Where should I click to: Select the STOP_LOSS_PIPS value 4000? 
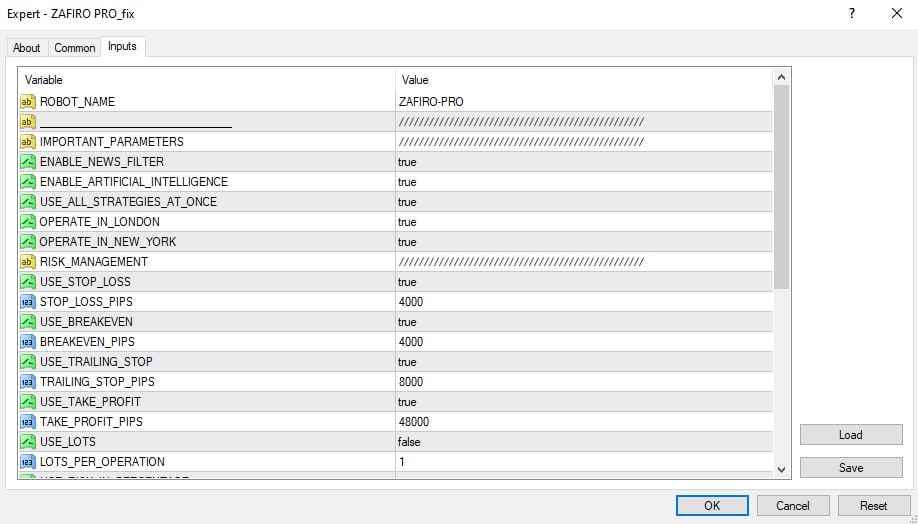(x=584, y=302)
